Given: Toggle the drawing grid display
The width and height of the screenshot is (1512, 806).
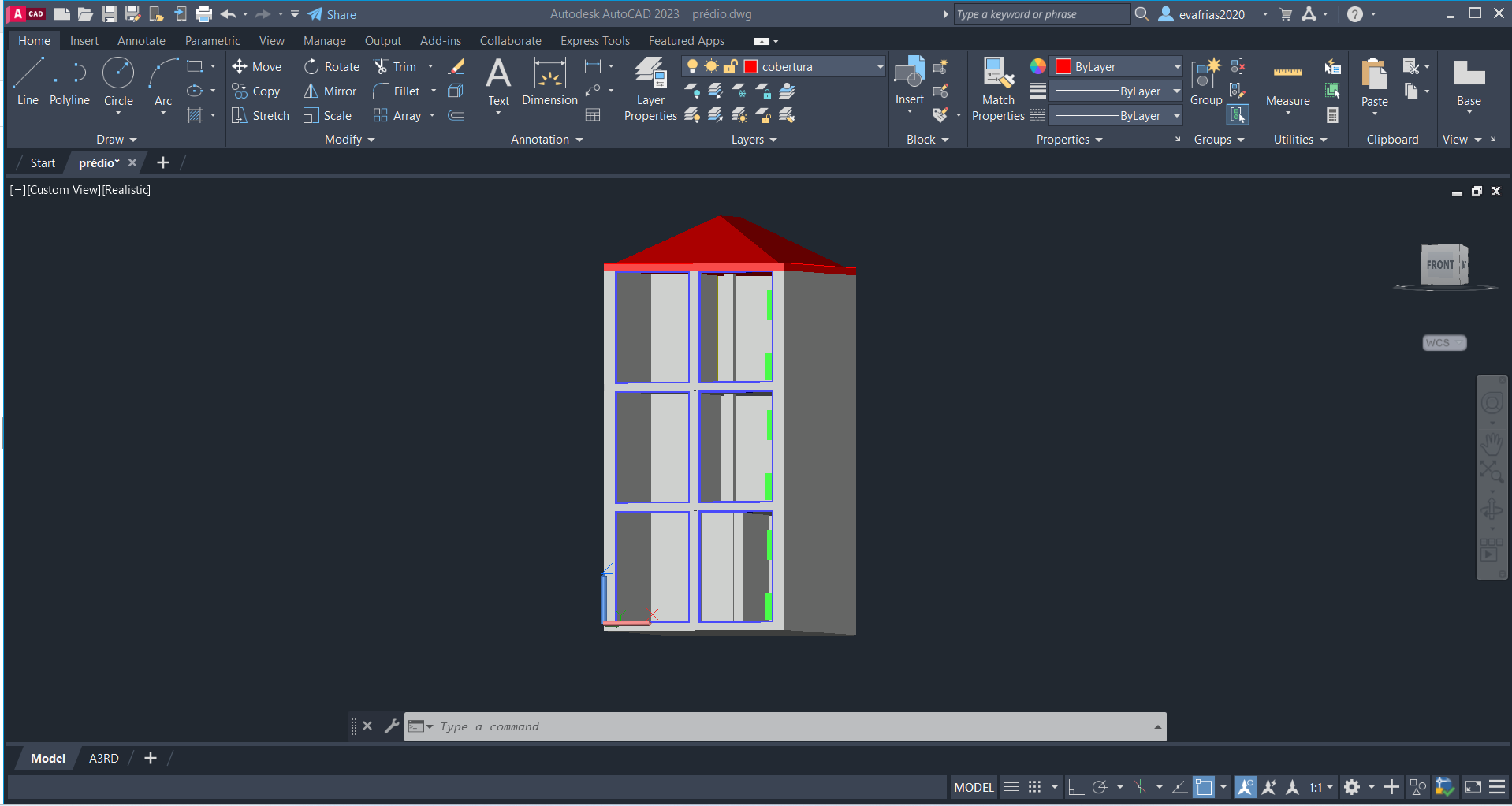Looking at the screenshot, I should 1011,787.
